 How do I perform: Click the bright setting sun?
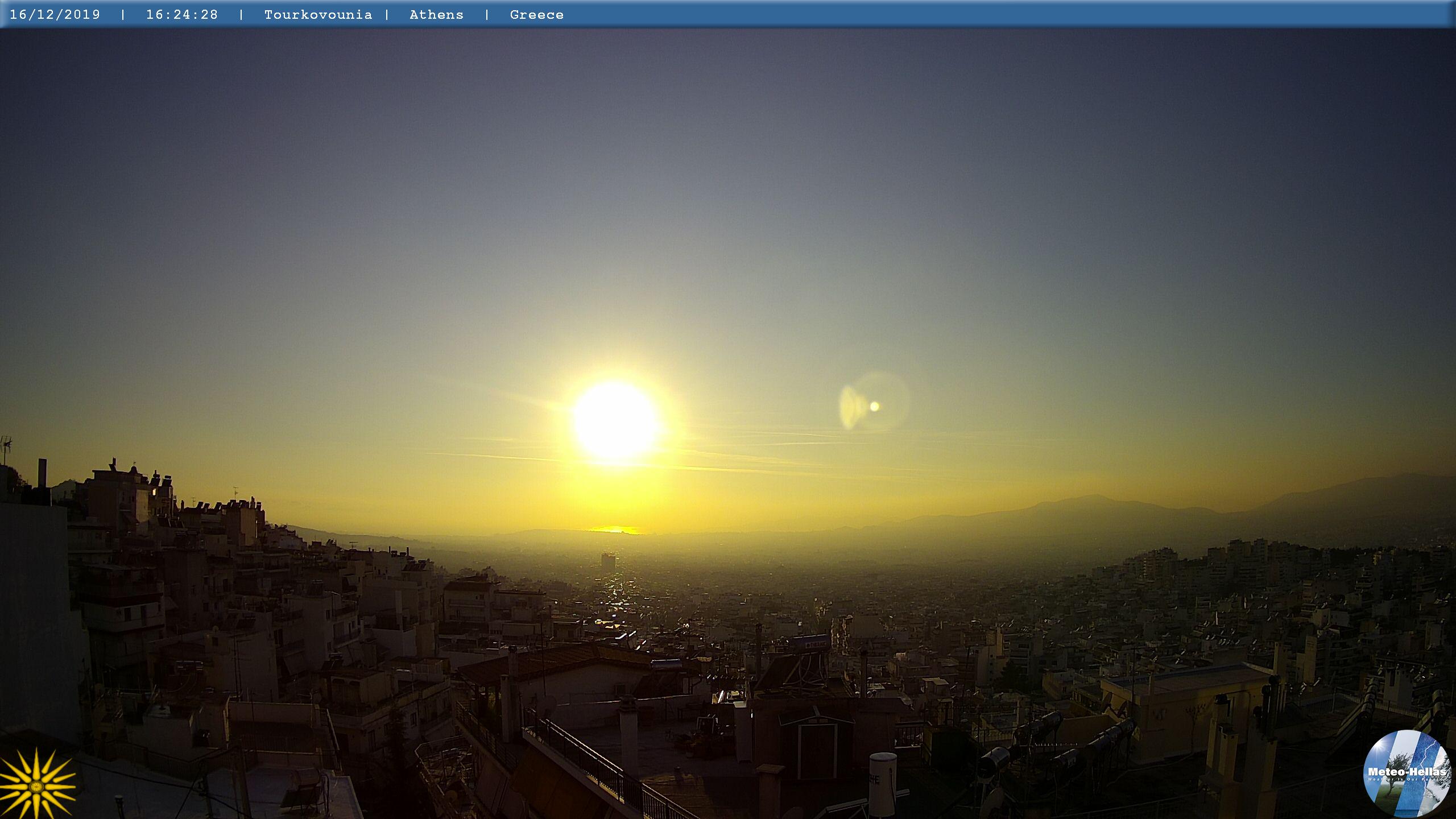point(614,421)
